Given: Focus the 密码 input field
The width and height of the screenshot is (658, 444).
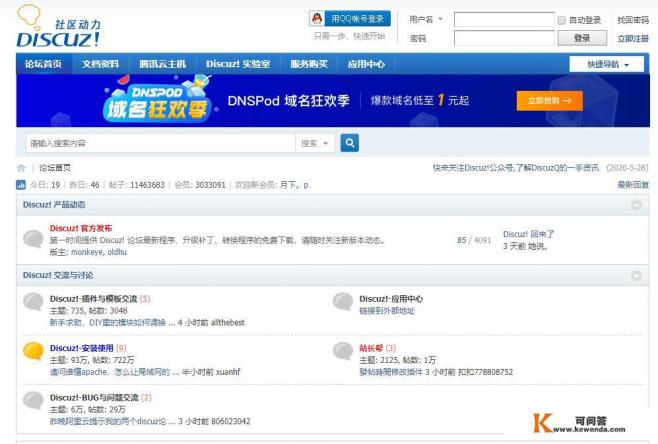Looking at the screenshot, I should click(504, 38).
